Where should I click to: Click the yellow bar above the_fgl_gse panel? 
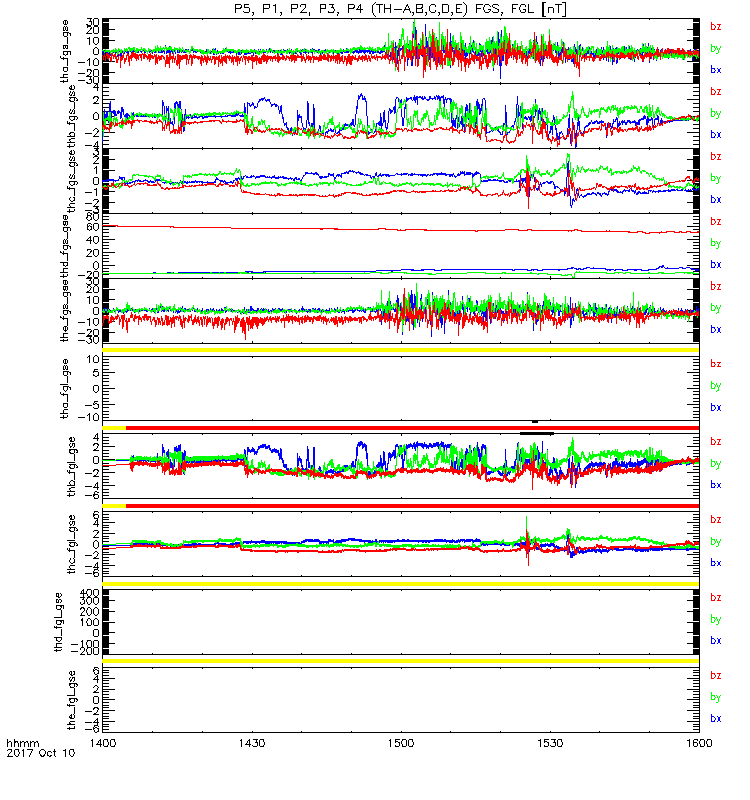coord(401,661)
